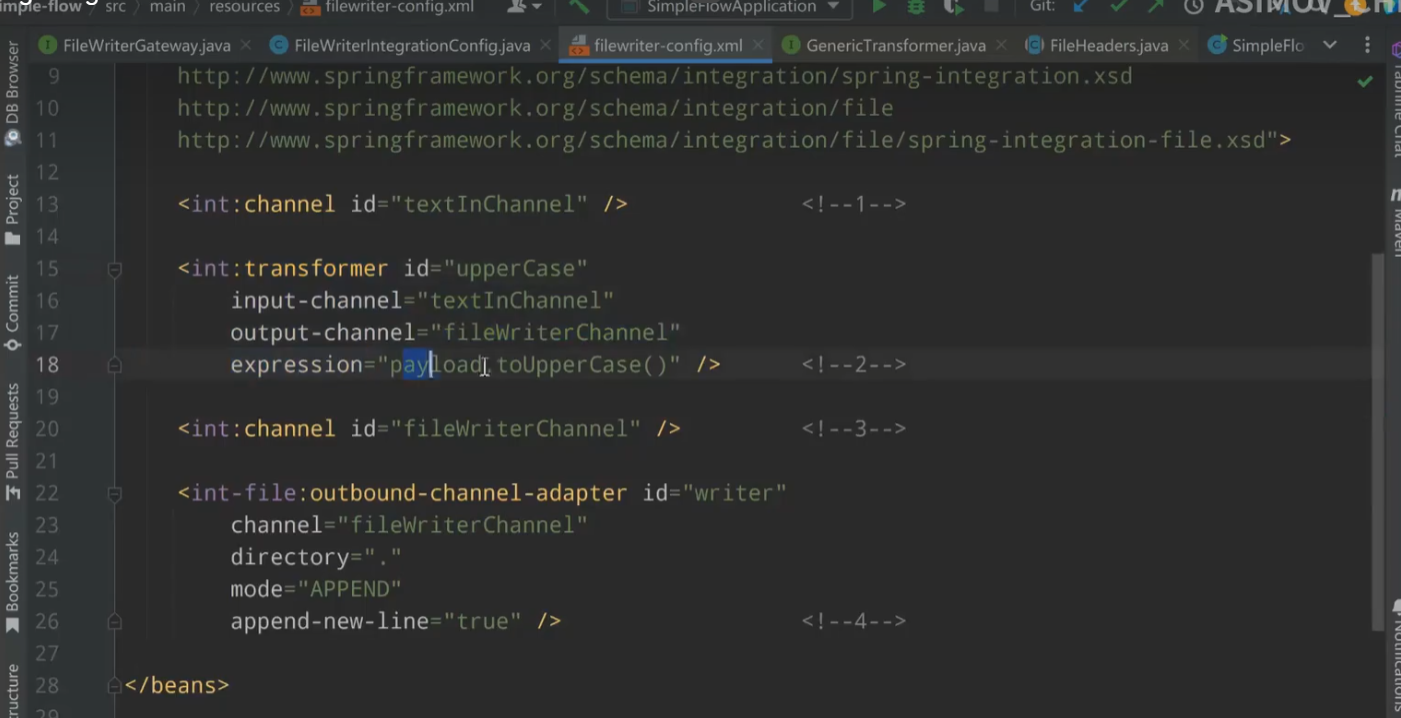Open the Project tool window
1401x718 pixels.
click(x=12, y=209)
